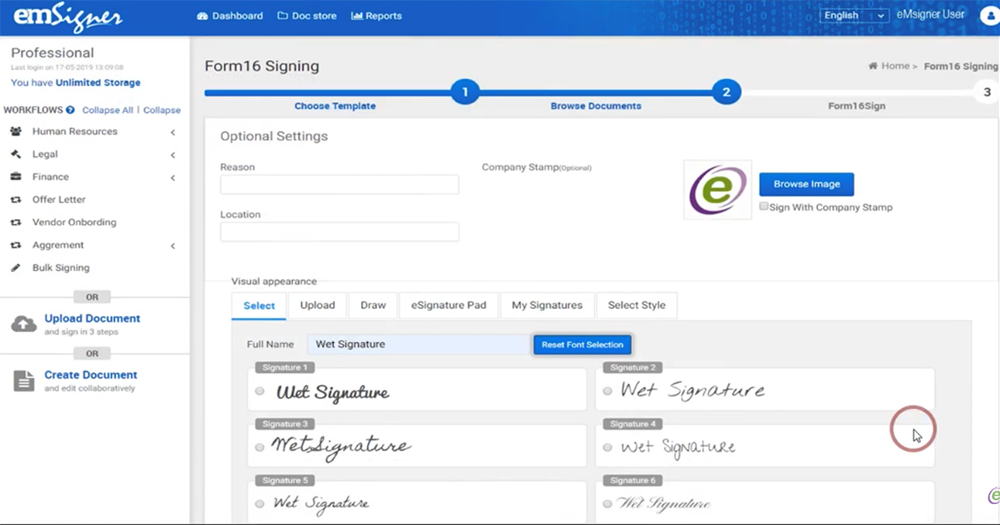This screenshot has height=525, width=1000.
Task: Click the Reports chart icon
Action: tap(357, 16)
